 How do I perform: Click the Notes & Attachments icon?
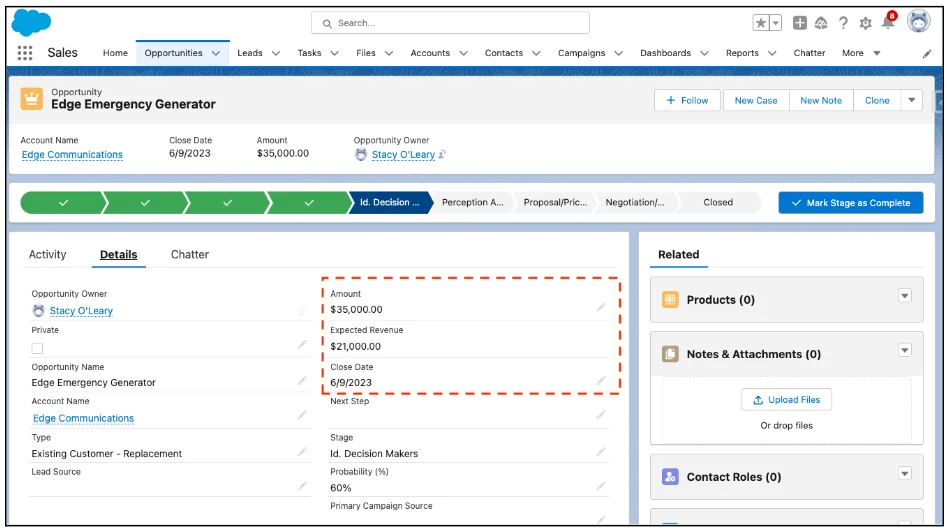pos(670,354)
